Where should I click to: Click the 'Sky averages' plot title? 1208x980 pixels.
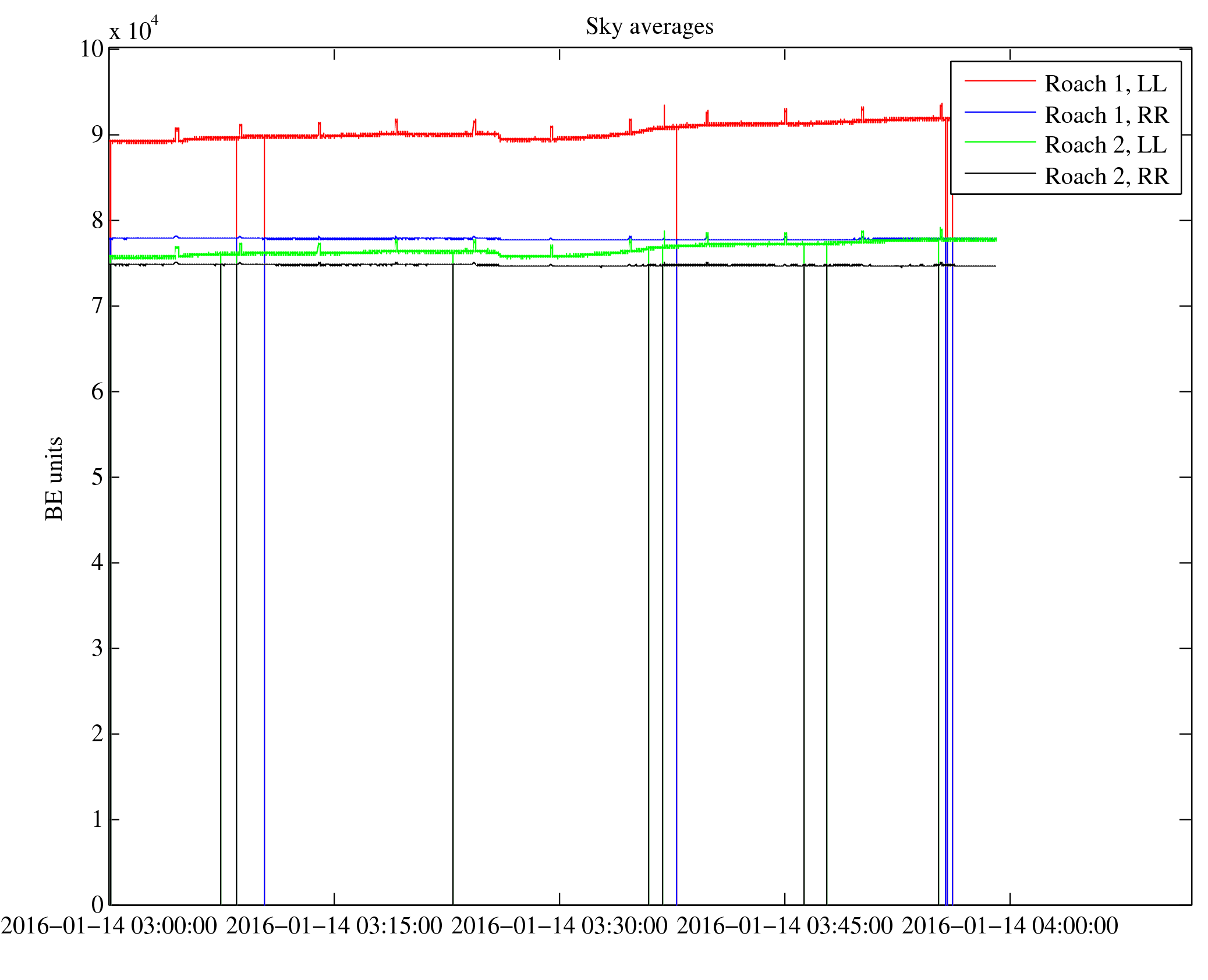(649, 27)
